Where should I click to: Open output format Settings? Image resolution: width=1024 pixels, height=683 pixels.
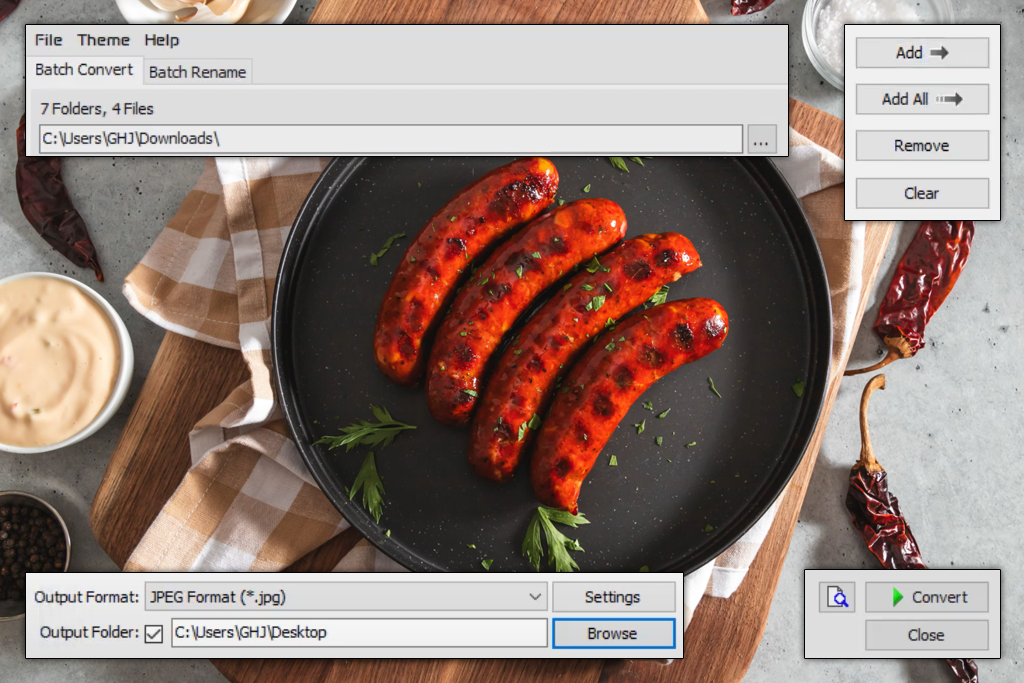[613, 597]
